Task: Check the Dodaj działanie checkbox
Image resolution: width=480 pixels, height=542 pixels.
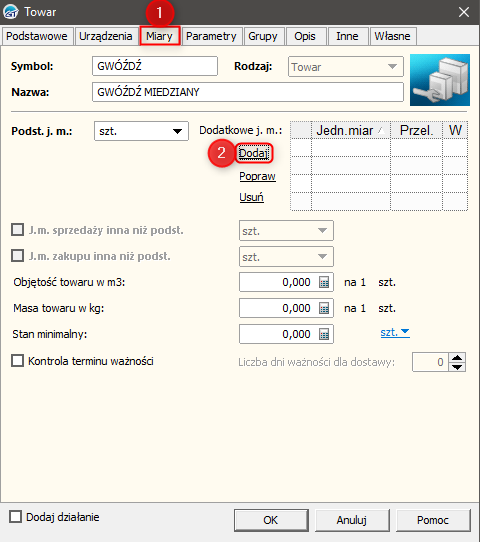Action: (16, 517)
